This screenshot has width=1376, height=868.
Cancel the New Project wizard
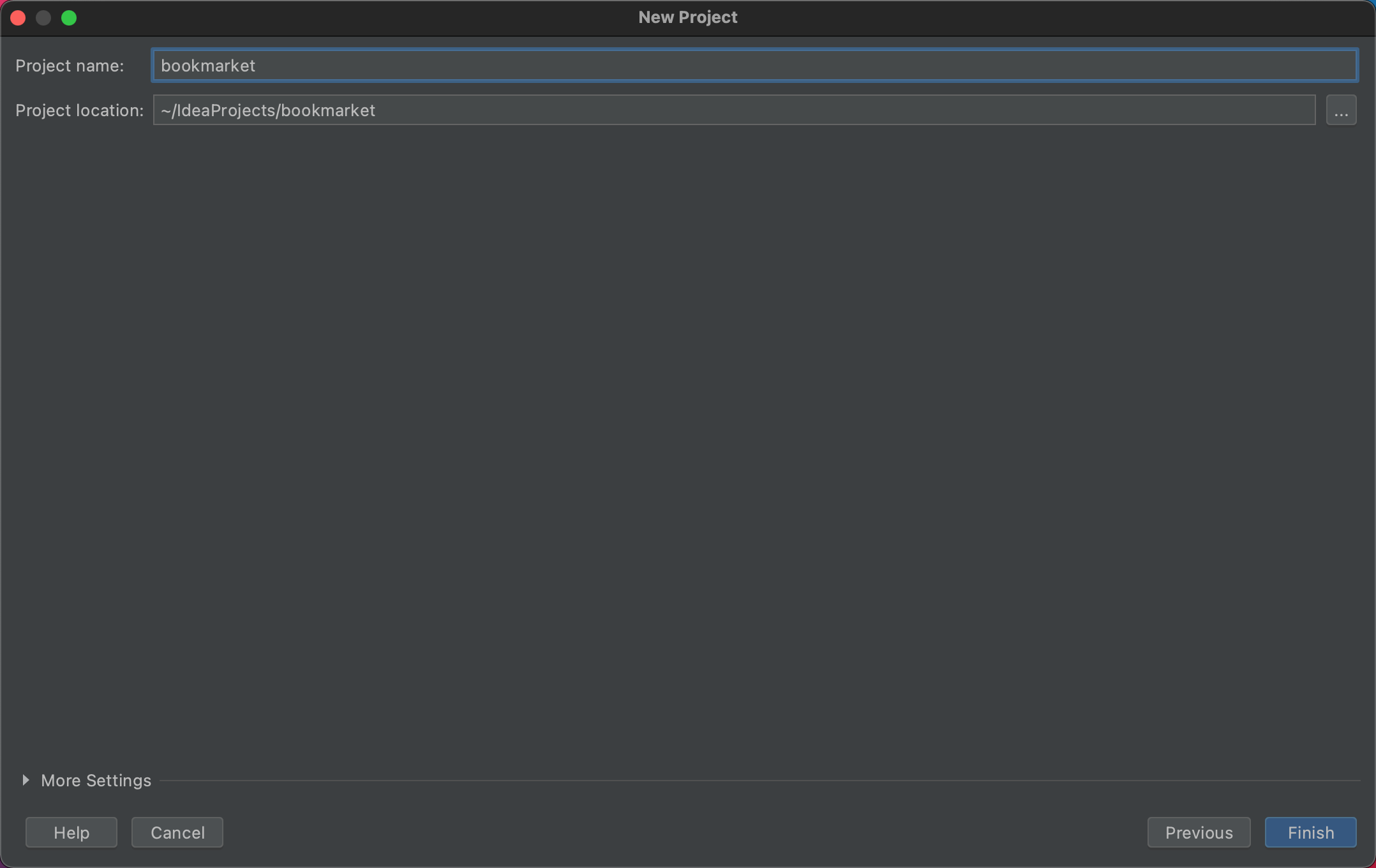pyautogui.click(x=177, y=832)
